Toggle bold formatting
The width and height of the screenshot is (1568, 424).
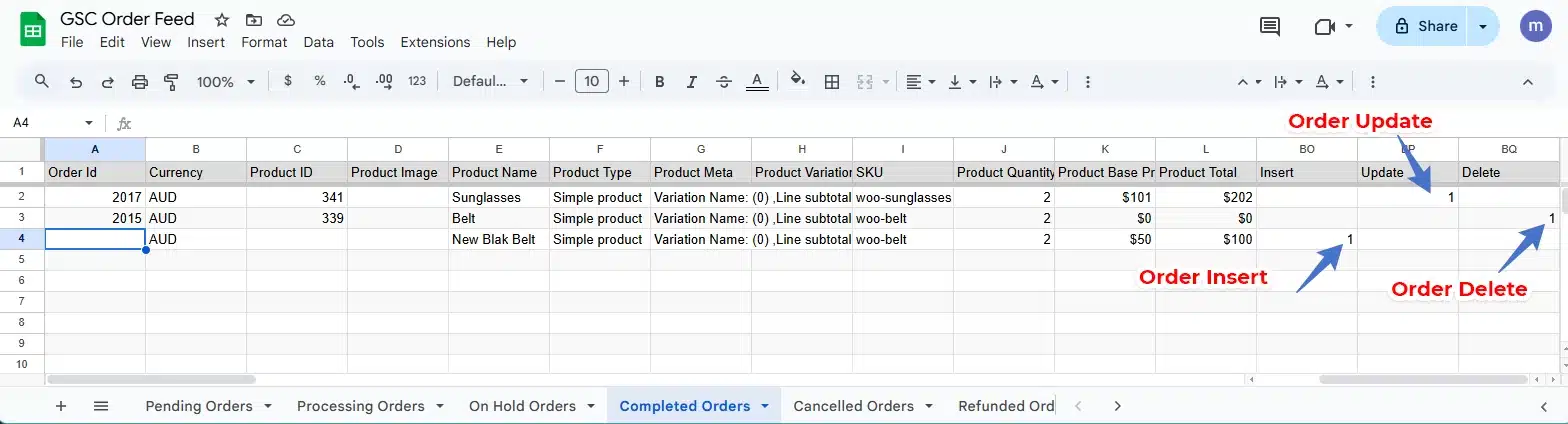(x=660, y=82)
